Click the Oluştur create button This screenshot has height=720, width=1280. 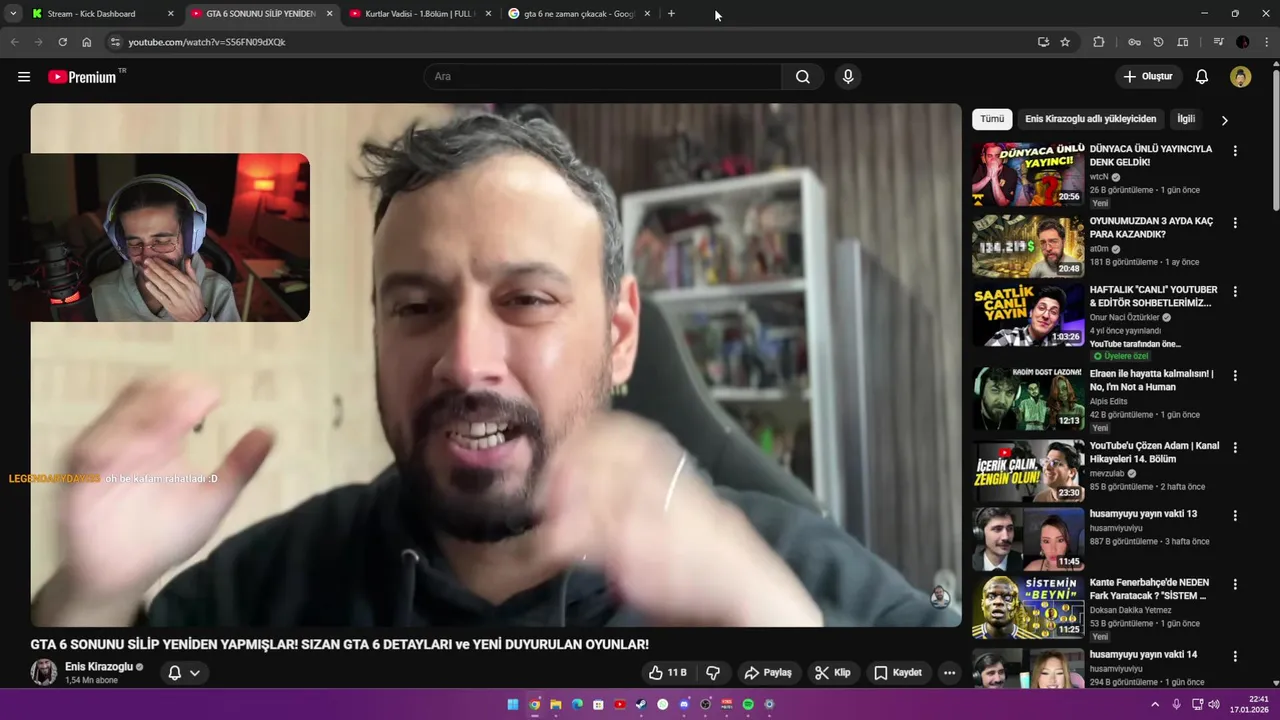click(1149, 77)
